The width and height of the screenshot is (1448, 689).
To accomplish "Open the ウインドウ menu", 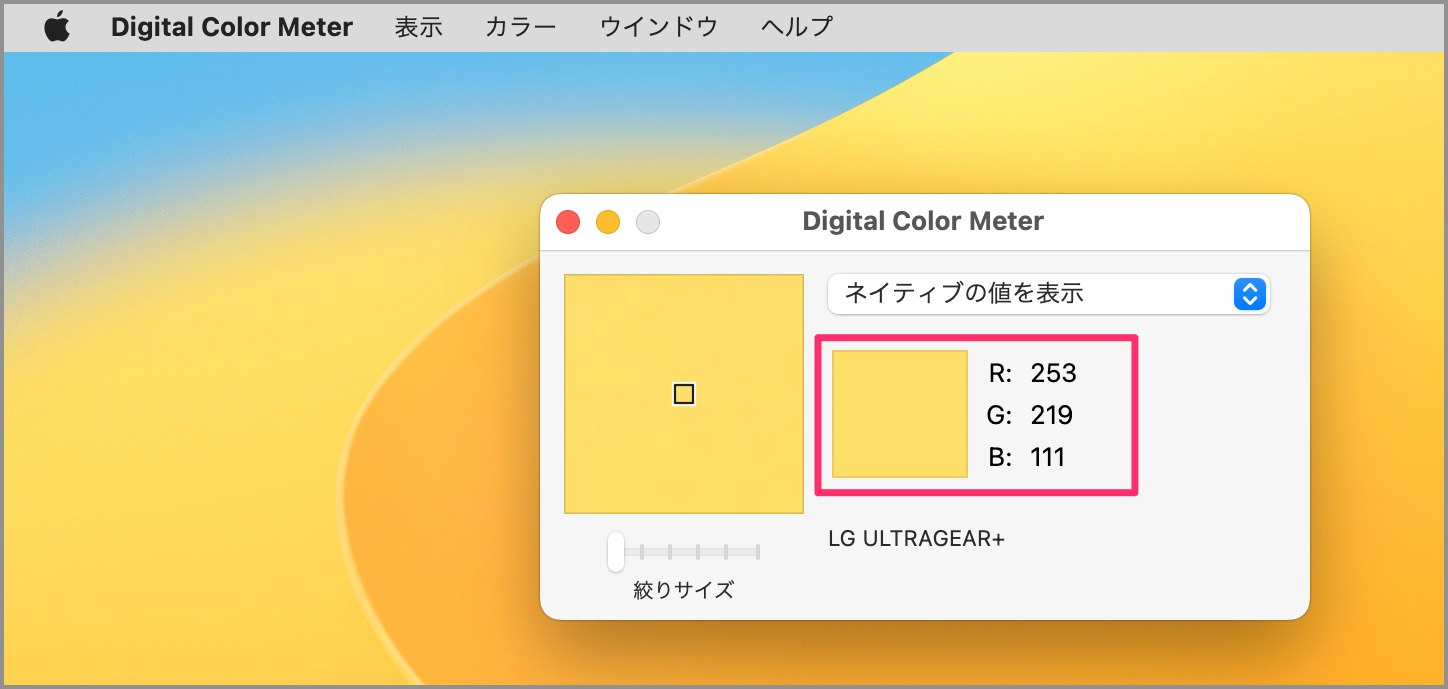I will pos(659,26).
